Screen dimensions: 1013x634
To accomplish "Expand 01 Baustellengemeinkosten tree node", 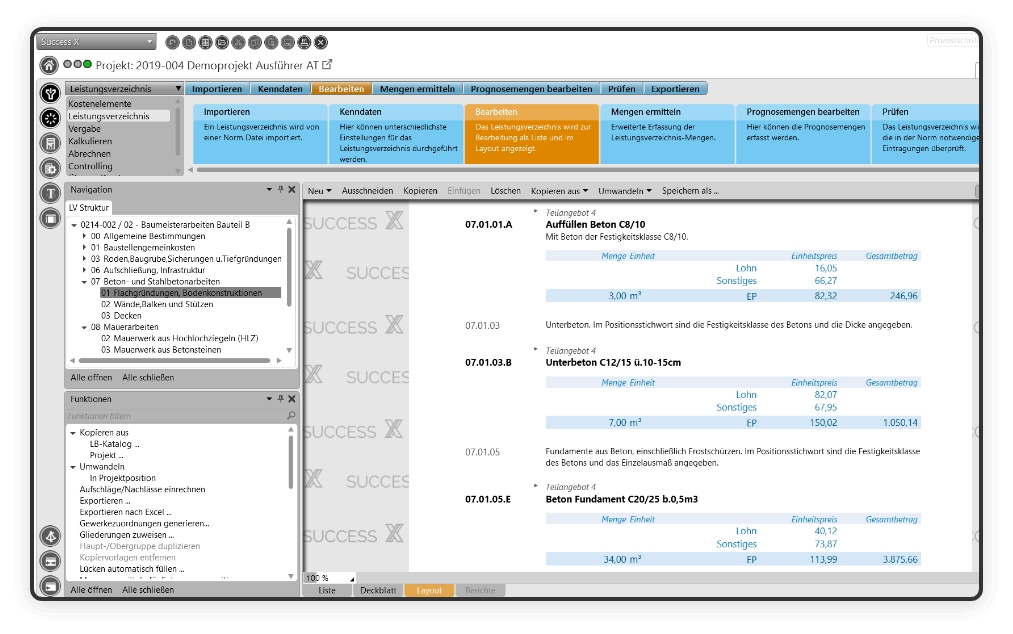I will [x=84, y=248].
